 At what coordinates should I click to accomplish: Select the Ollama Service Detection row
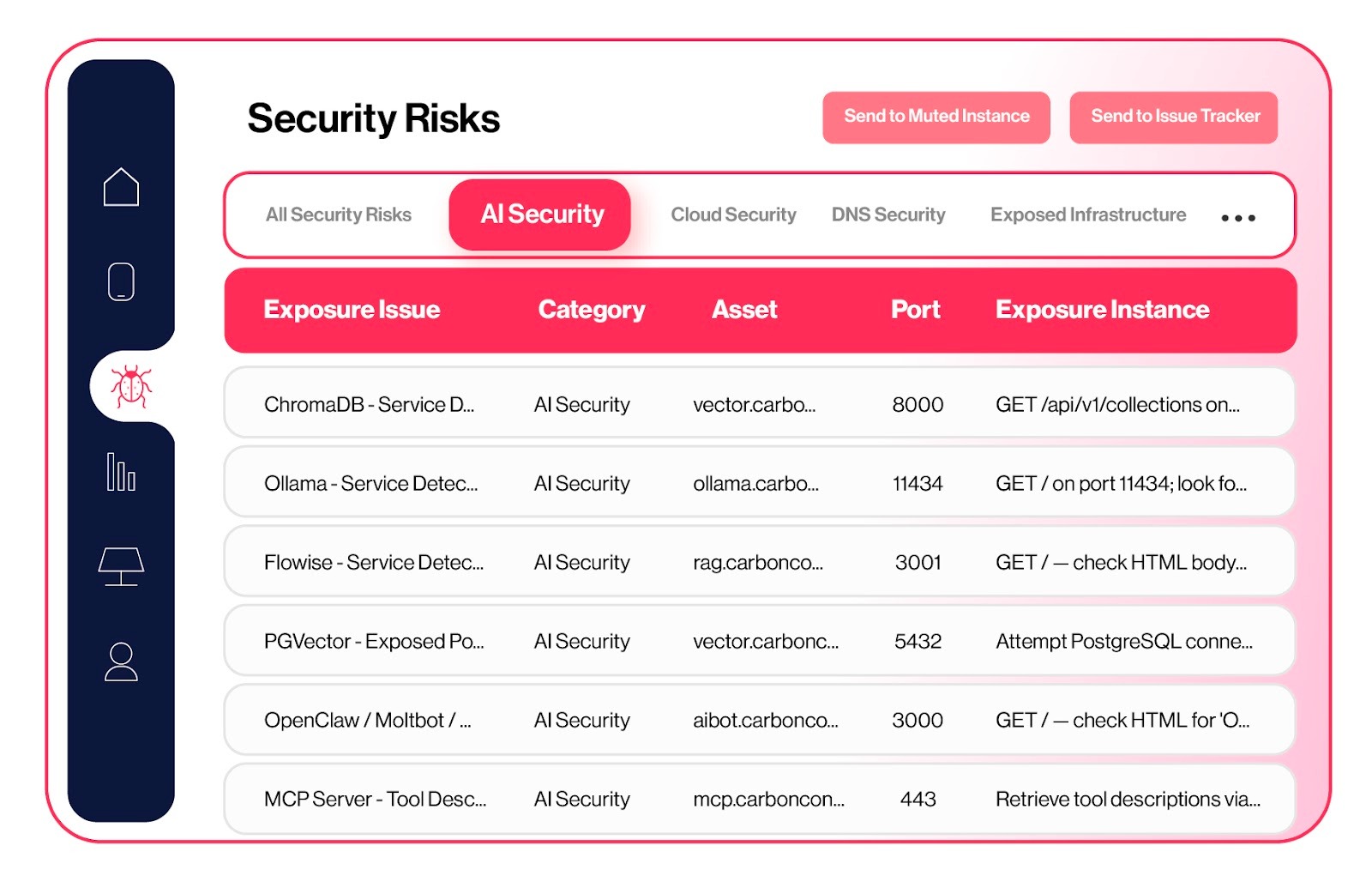(x=370, y=484)
